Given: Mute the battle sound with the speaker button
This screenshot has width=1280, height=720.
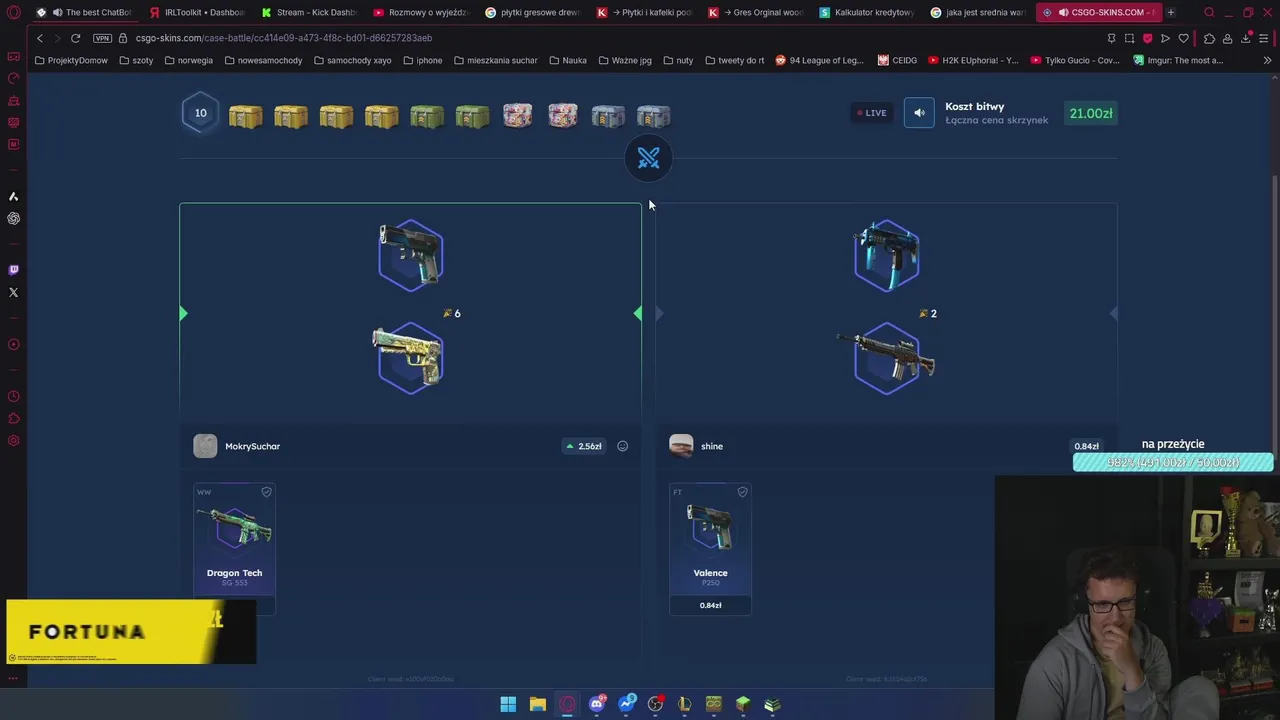Looking at the screenshot, I should click(919, 113).
